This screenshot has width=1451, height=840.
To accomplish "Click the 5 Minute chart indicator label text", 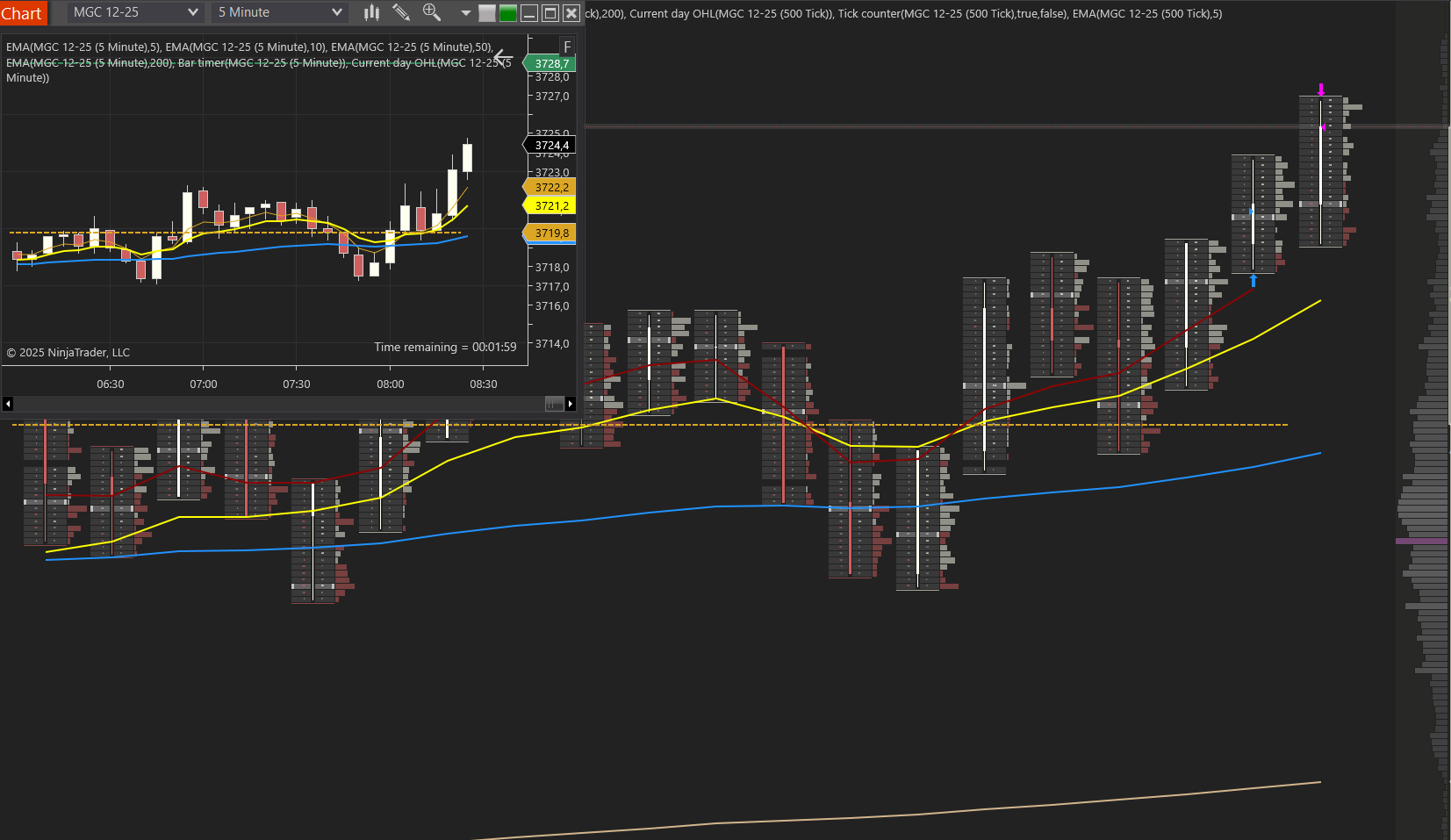I will click(259, 62).
